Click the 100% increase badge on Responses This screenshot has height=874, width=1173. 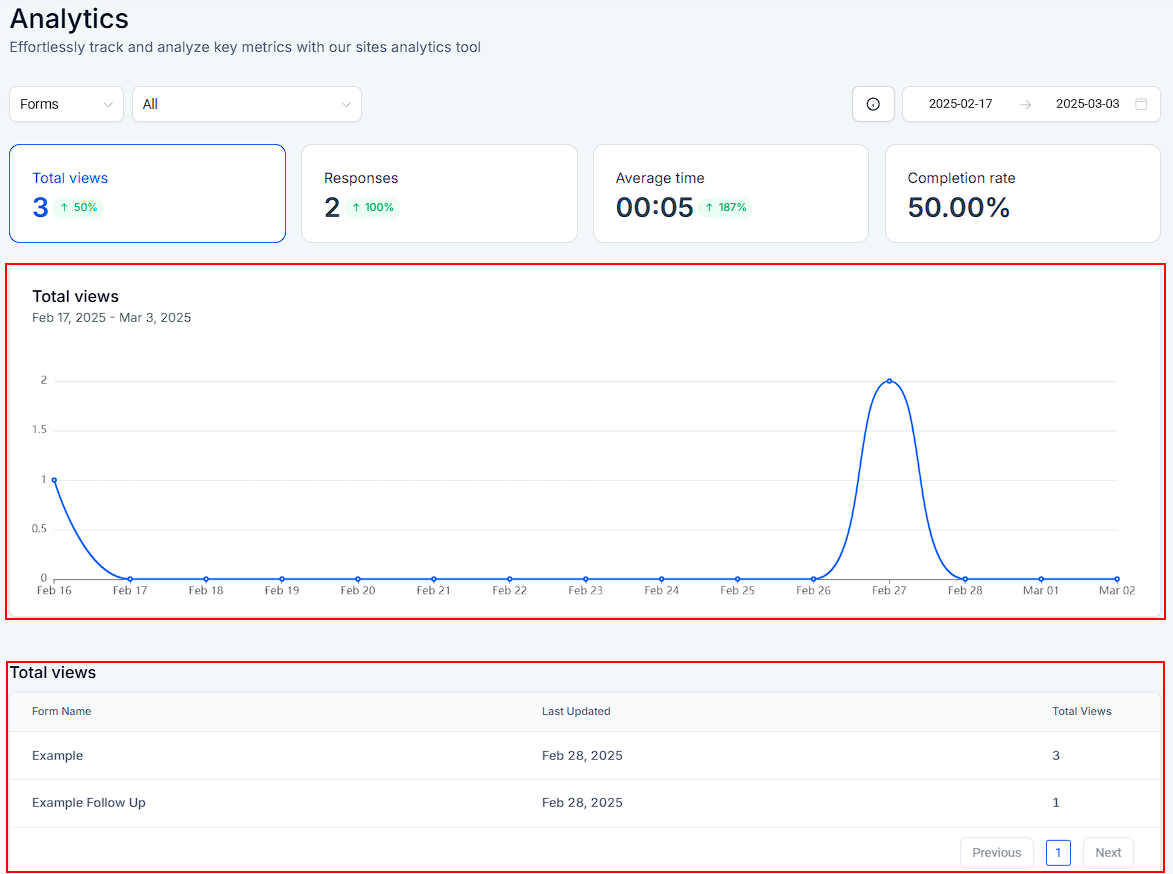click(x=373, y=208)
